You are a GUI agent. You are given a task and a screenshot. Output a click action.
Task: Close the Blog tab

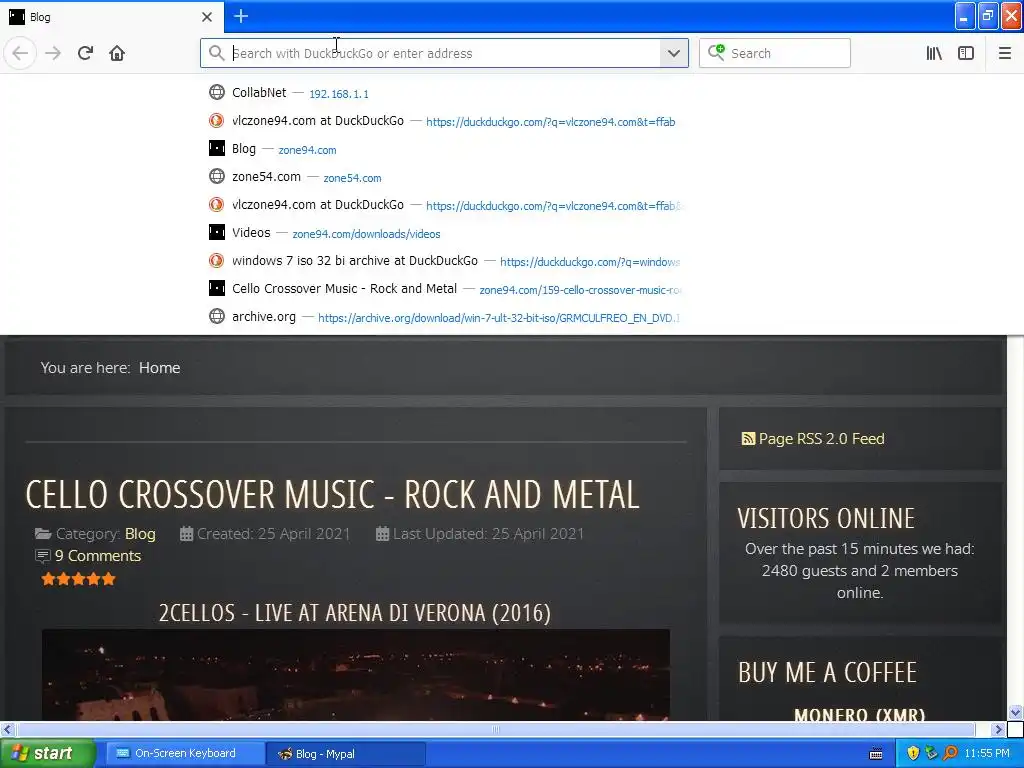[207, 17]
